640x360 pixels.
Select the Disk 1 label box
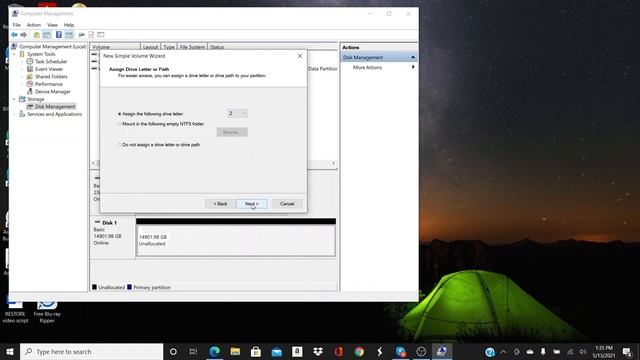click(113, 238)
